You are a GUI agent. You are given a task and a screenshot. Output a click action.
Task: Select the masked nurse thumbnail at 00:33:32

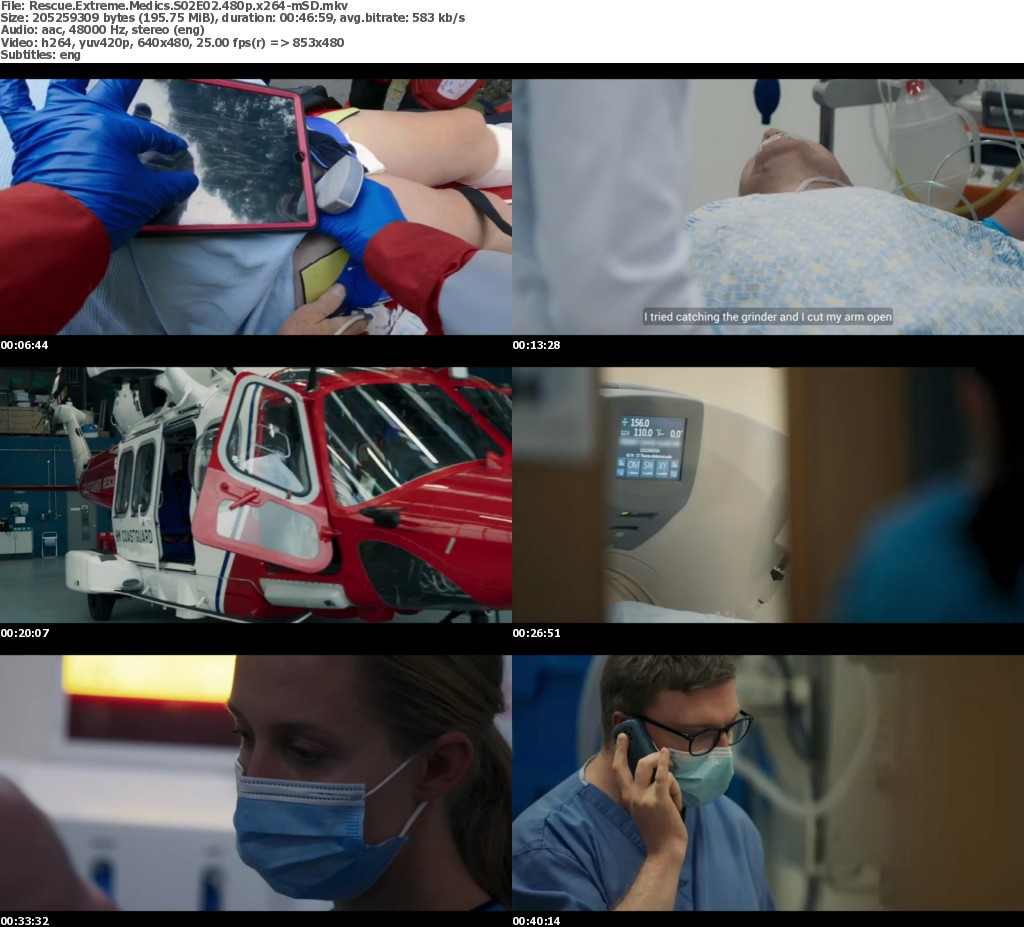(255, 782)
